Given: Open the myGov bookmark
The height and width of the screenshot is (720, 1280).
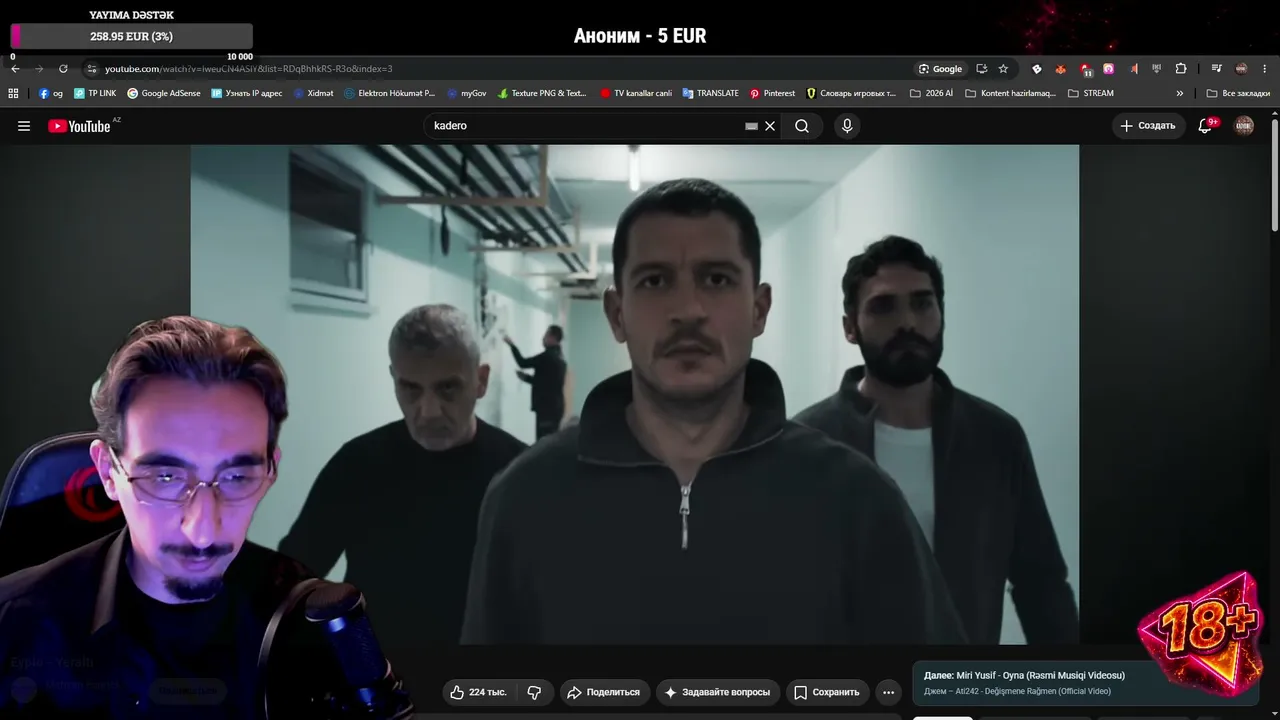Looking at the screenshot, I should click(466, 93).
